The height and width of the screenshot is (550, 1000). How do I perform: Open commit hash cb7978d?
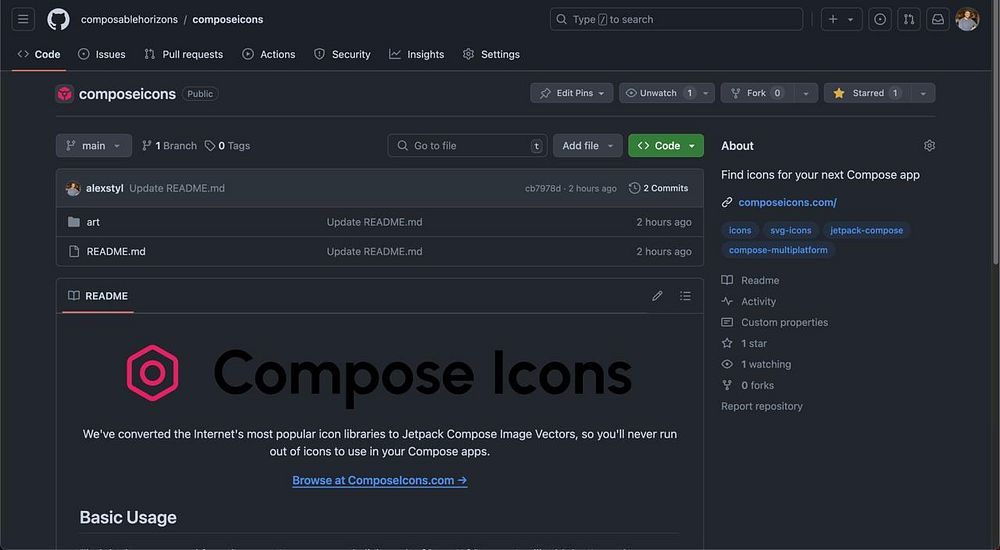pos(543,188)
